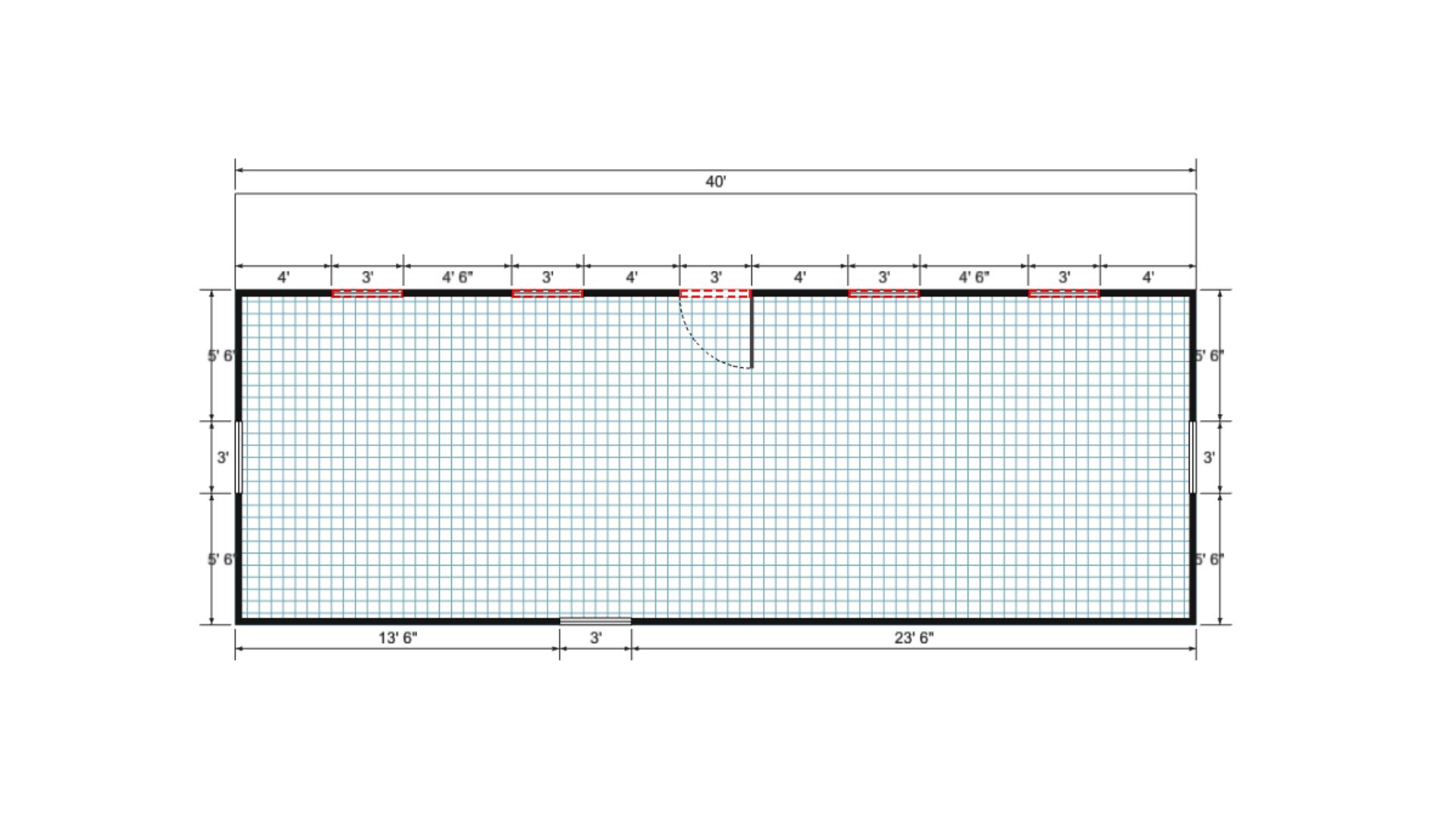
Task: Select the red window just right of the door
Action: tap(883, 293)
